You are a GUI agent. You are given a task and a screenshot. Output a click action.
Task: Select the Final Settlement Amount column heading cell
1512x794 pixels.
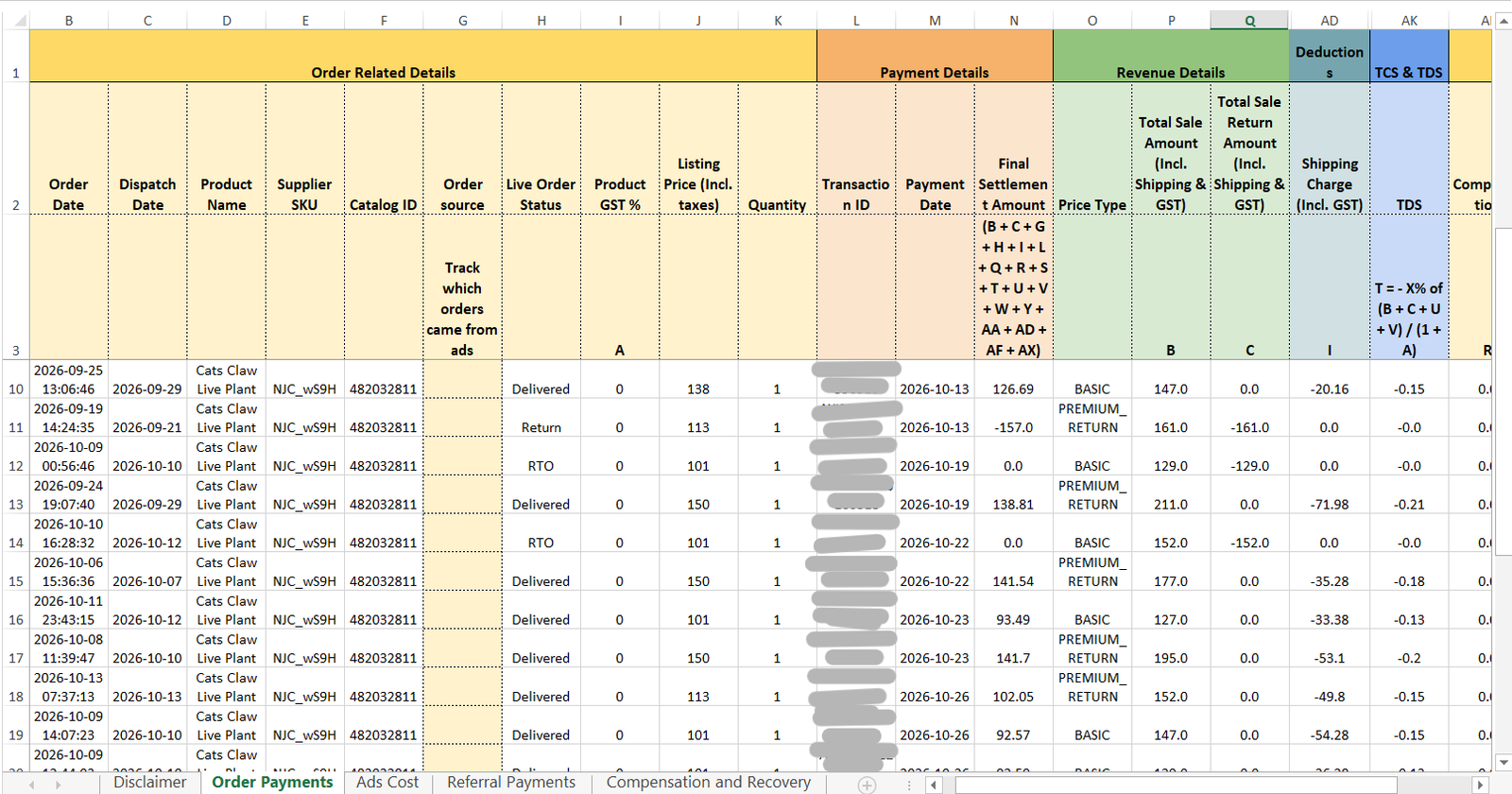[x=1014, y=149]
